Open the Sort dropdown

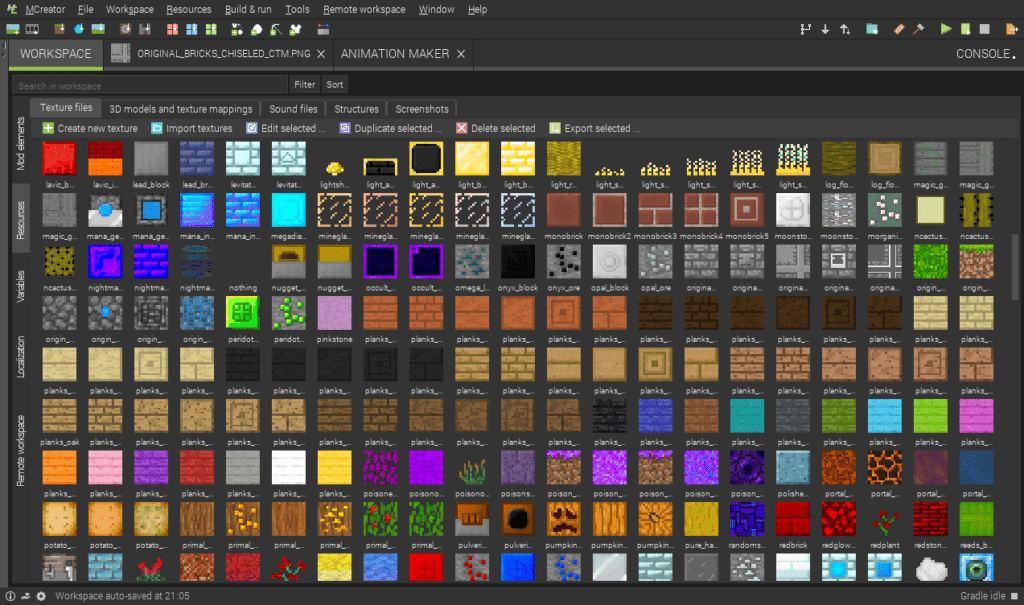click(x=335, y=84)
